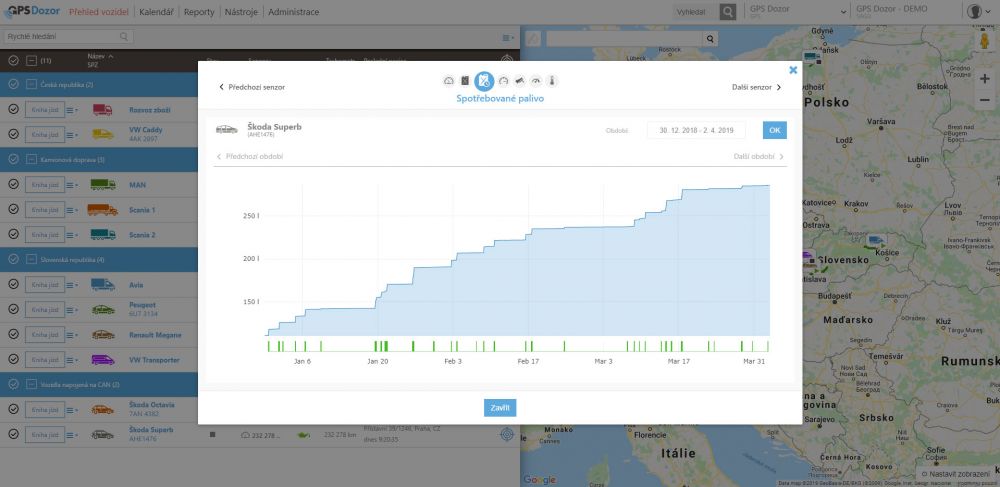Click the Období date range field
Viewport: 1000px width, 487px height.
[696, 130]
